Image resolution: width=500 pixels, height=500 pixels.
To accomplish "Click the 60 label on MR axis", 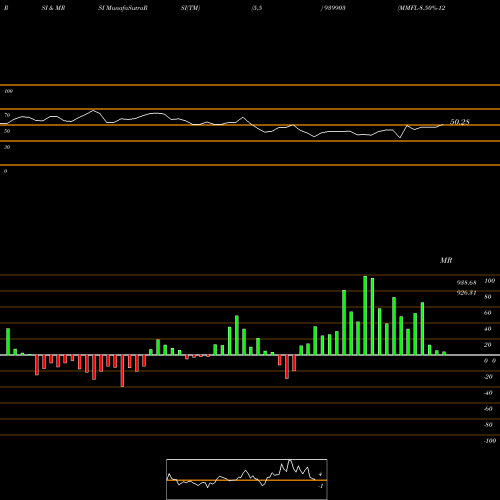I will coord(487,313).
